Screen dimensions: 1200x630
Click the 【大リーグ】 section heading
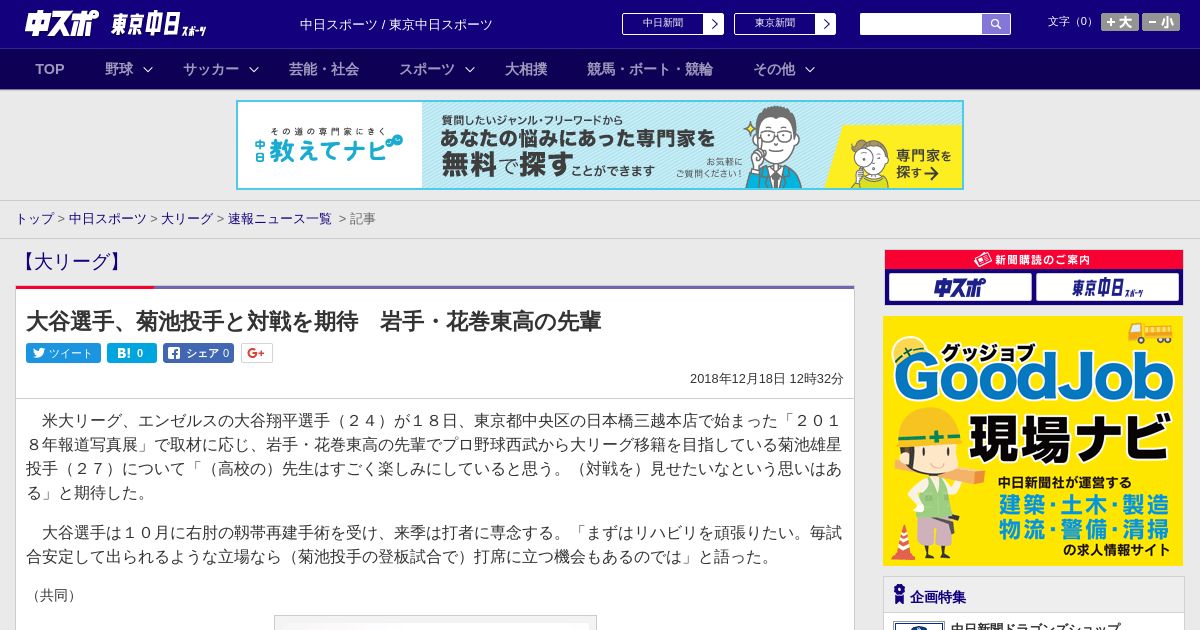[x=70, y=262]
